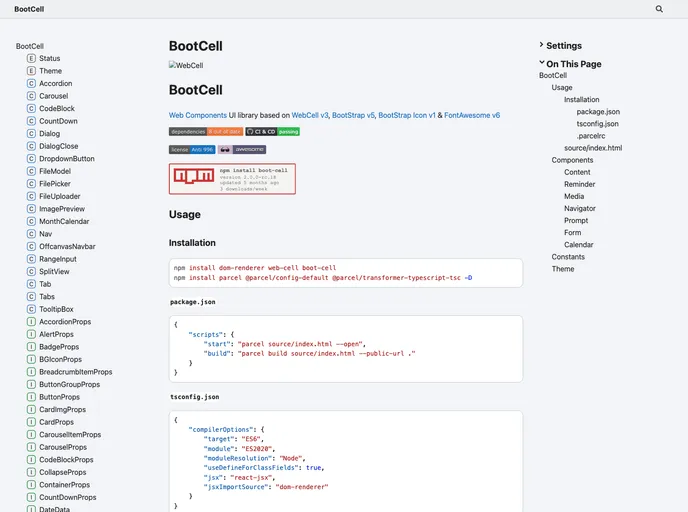Open CollapseProps in sidebar
Screen dimensions: 688x512
tap(62, 473)
